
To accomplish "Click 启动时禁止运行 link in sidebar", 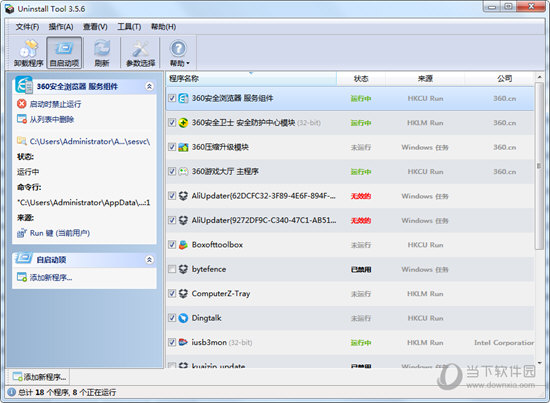I will coord(55,104).
